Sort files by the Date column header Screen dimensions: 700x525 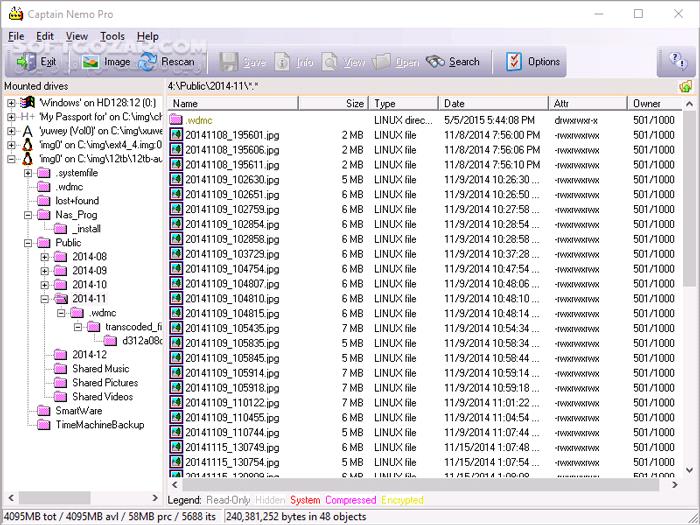pyautogui.click(x=454, y=103)
